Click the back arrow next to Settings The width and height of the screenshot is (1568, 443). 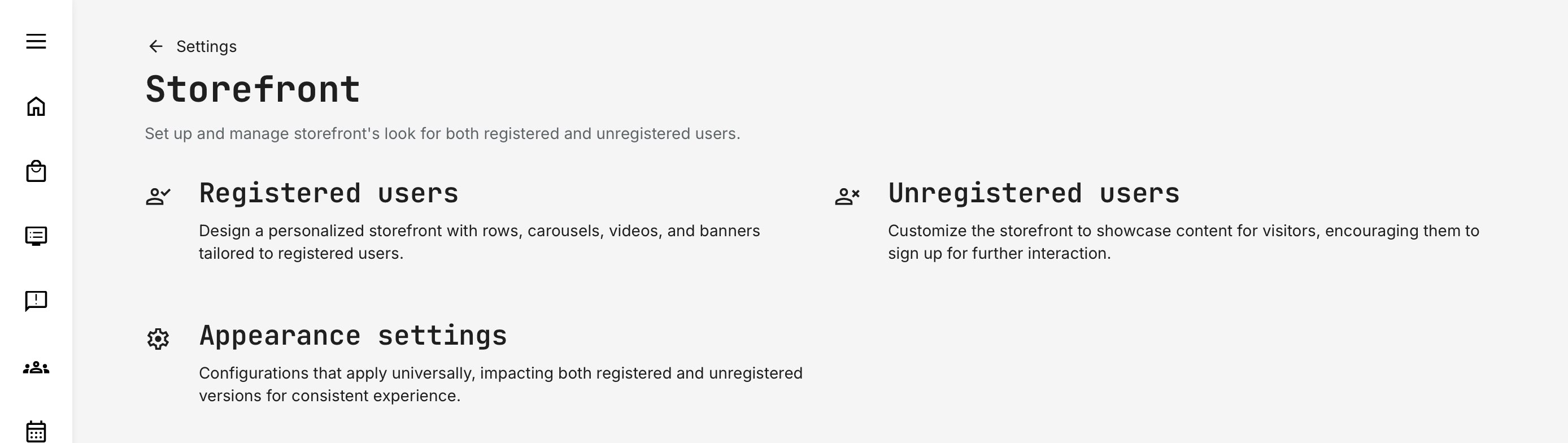[x=156, y=46]
